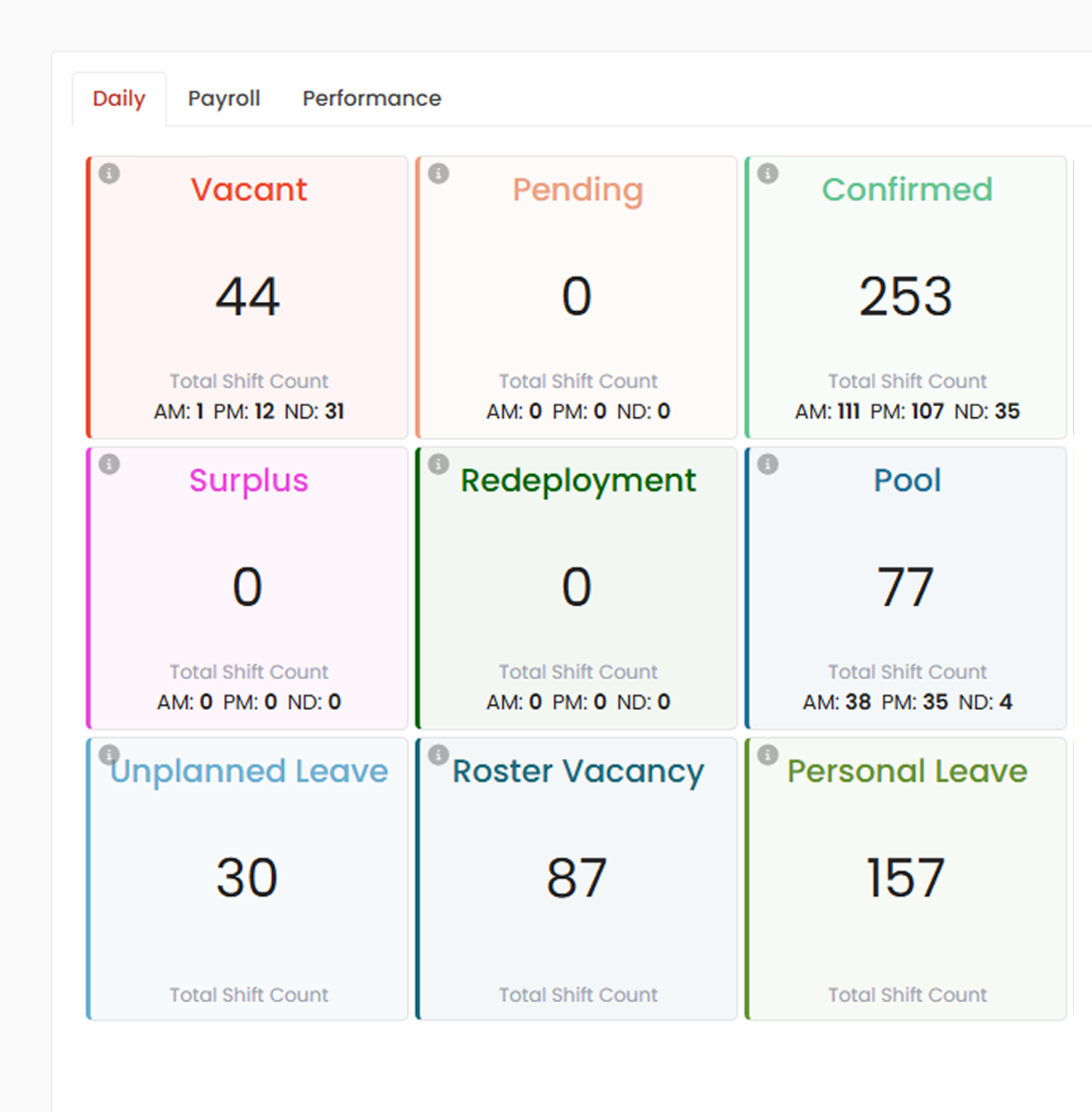Switch to the Daily tab
The width and height of the screenshot is (1092, 1112).
click(119, 98)
